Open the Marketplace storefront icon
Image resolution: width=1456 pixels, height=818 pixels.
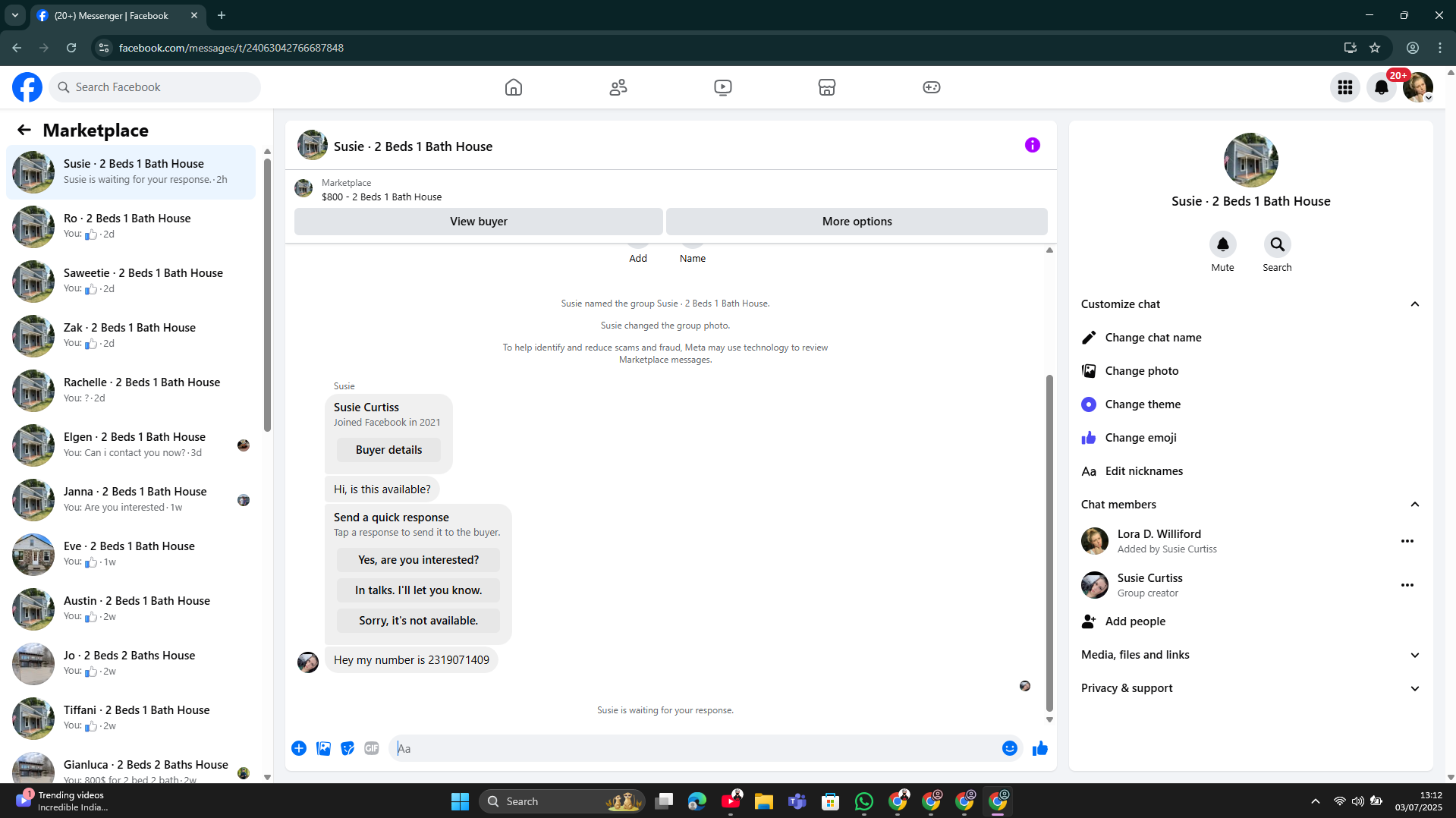pyautogui.click(x=827, y=87)
